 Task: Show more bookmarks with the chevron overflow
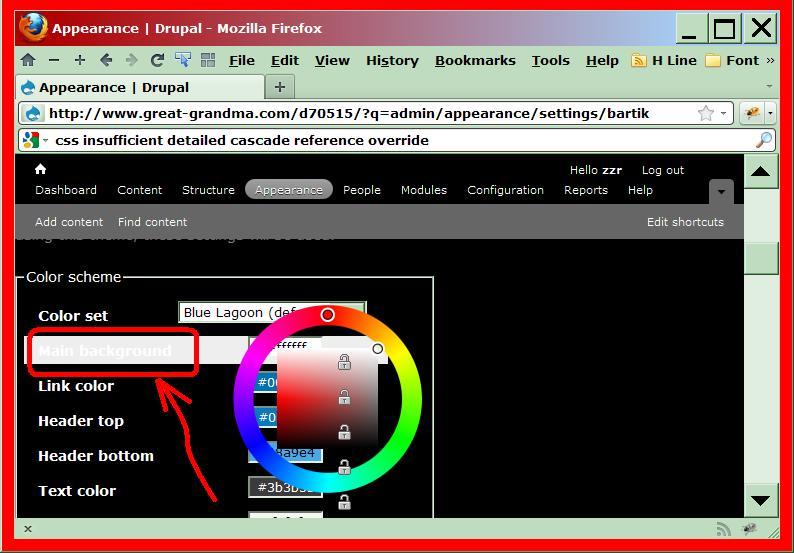click(770, 60)
